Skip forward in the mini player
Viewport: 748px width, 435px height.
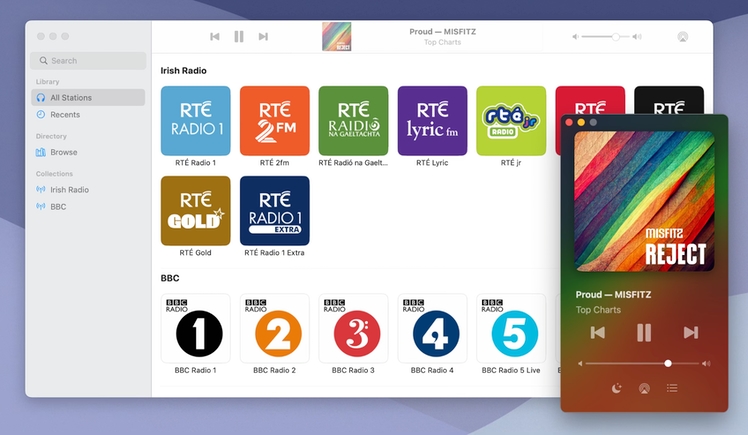coord(690,333)
